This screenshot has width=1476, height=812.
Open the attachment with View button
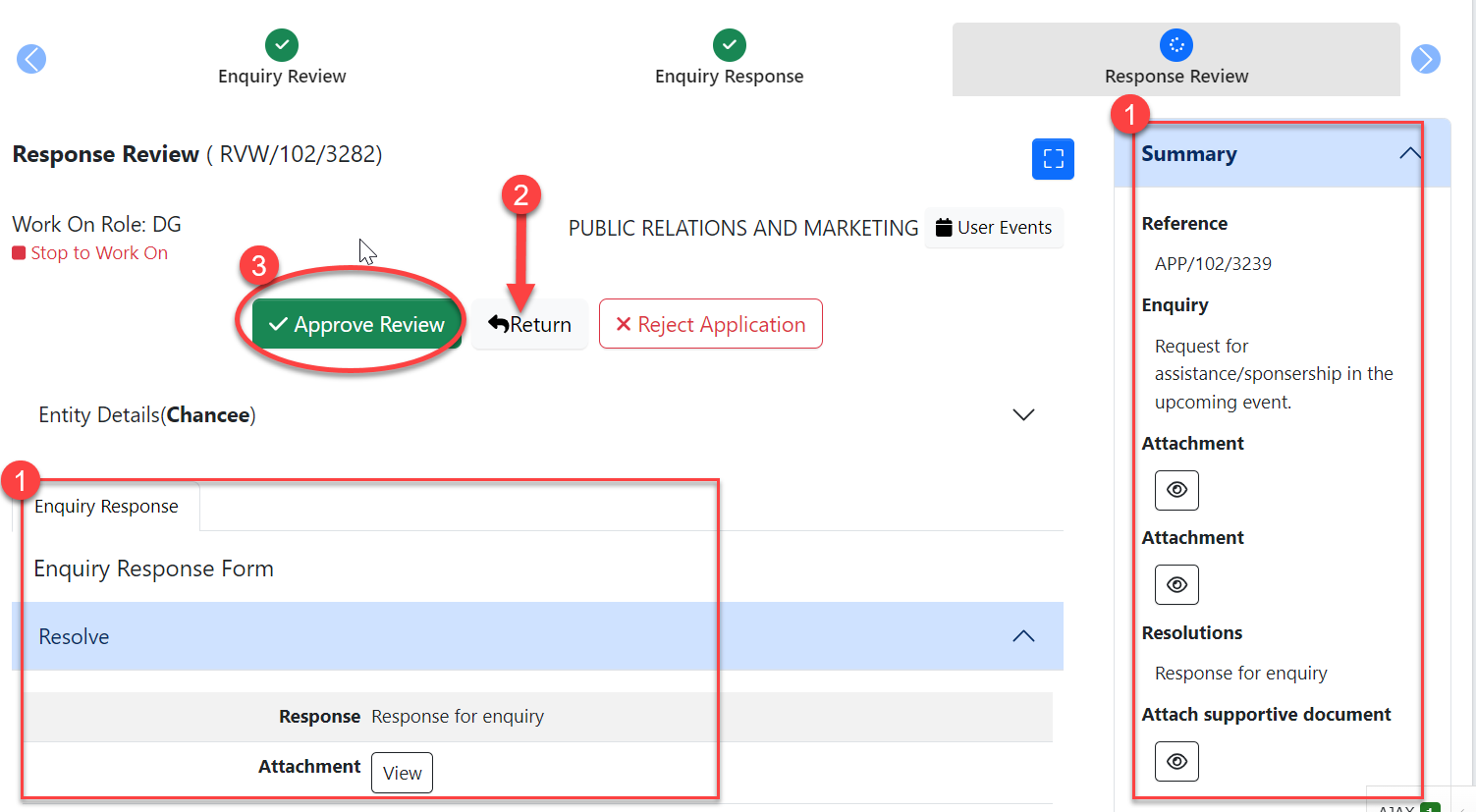click(x=402, y=773)
